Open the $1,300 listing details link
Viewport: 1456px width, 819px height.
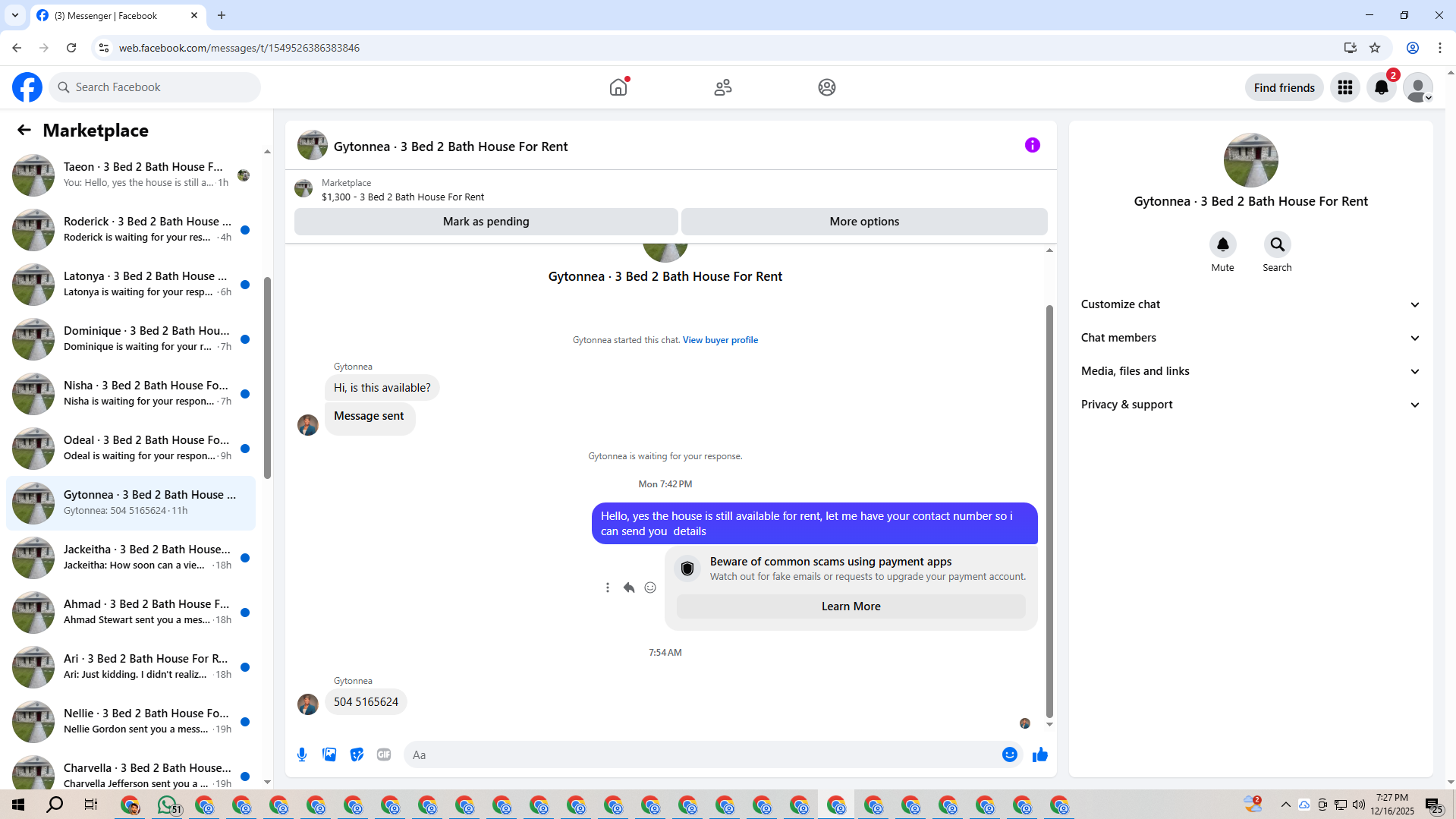(403, 197)
